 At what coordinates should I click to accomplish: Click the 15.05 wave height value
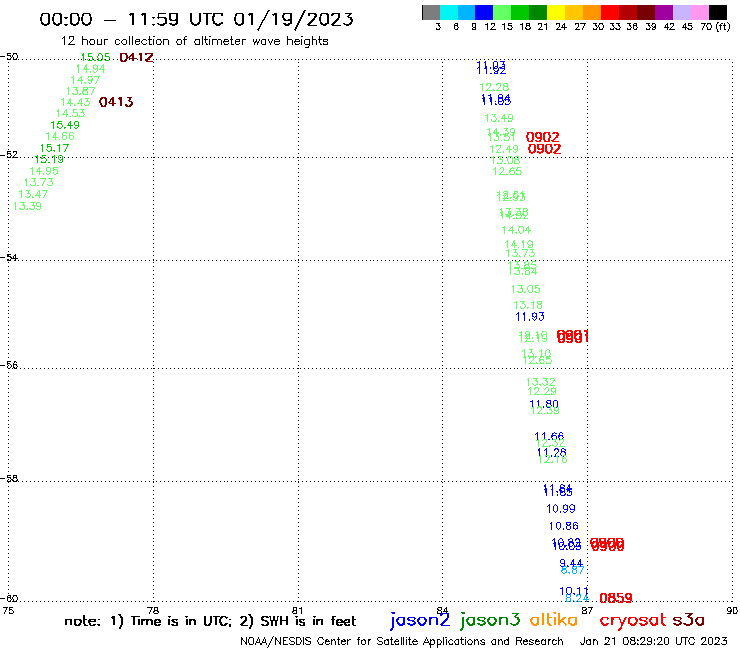tap(95, 57)
